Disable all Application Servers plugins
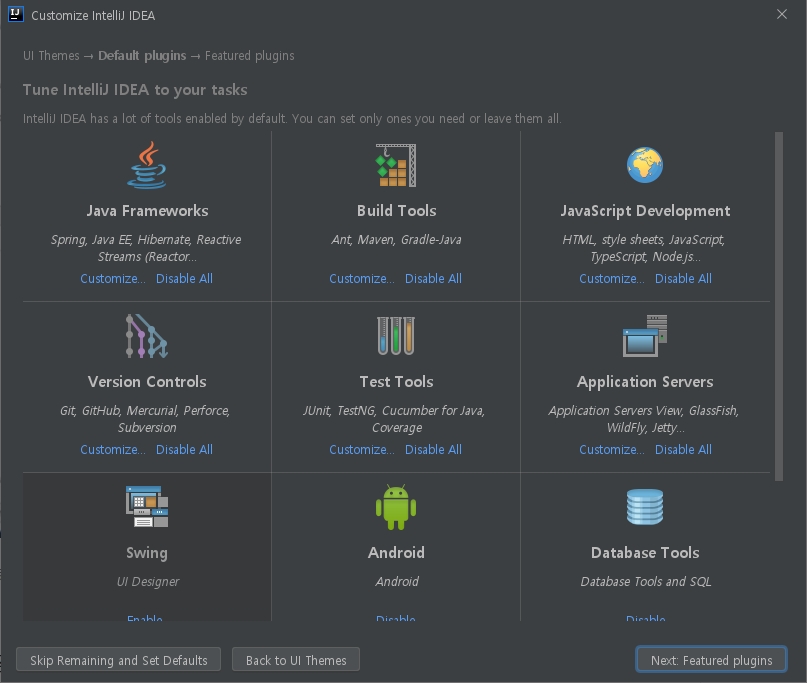 [683, 449]
